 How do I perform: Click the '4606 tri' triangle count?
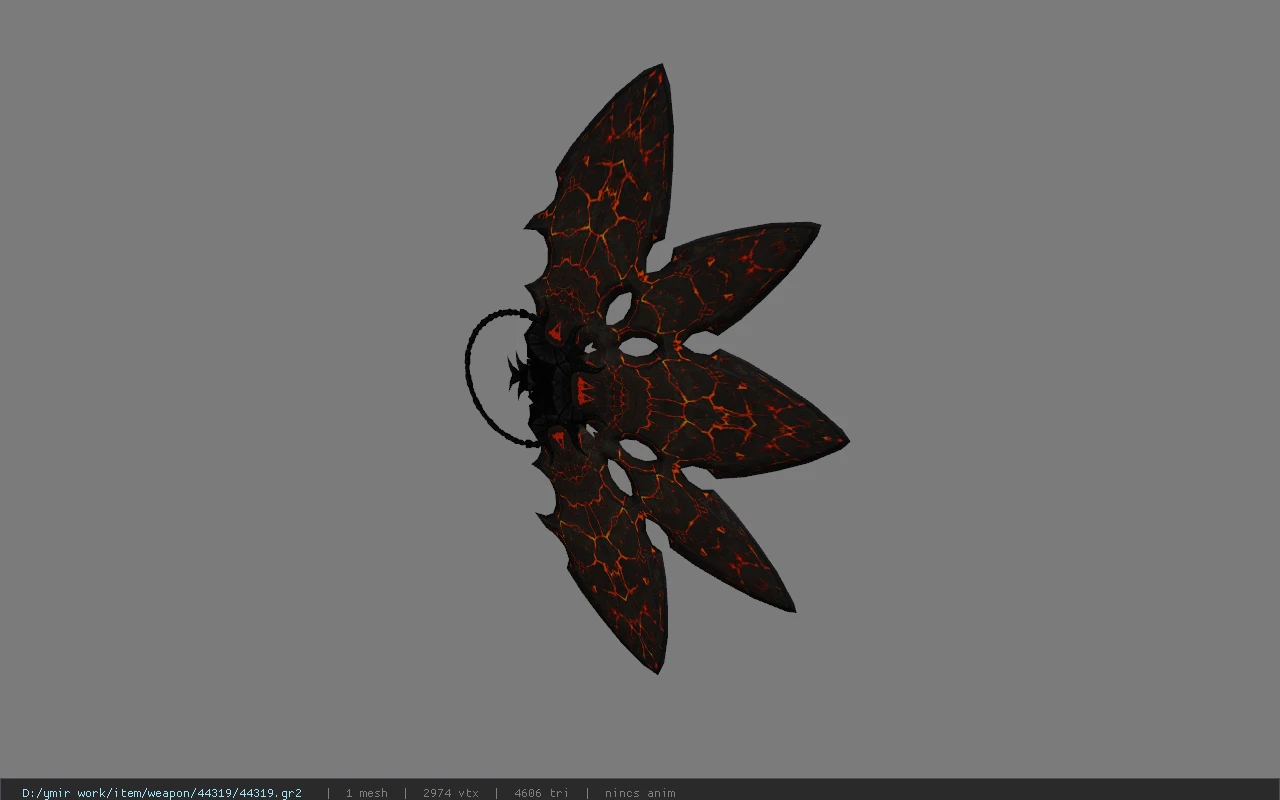541,793
